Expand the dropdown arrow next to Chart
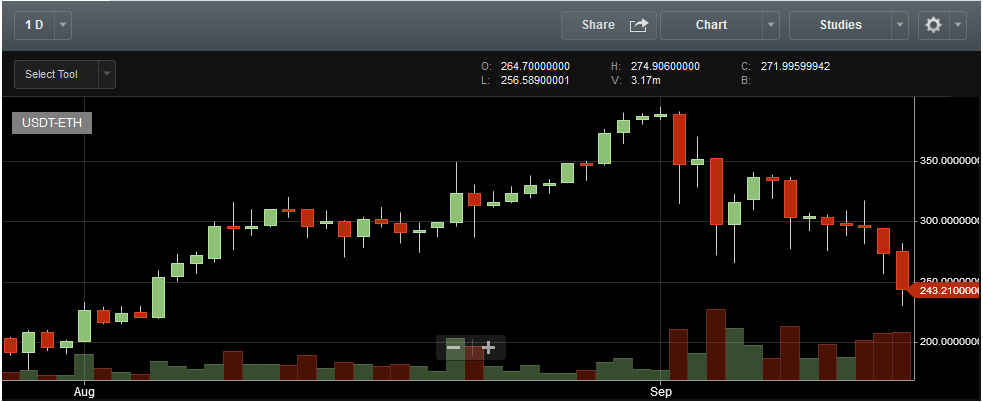 tap(771, 25)
